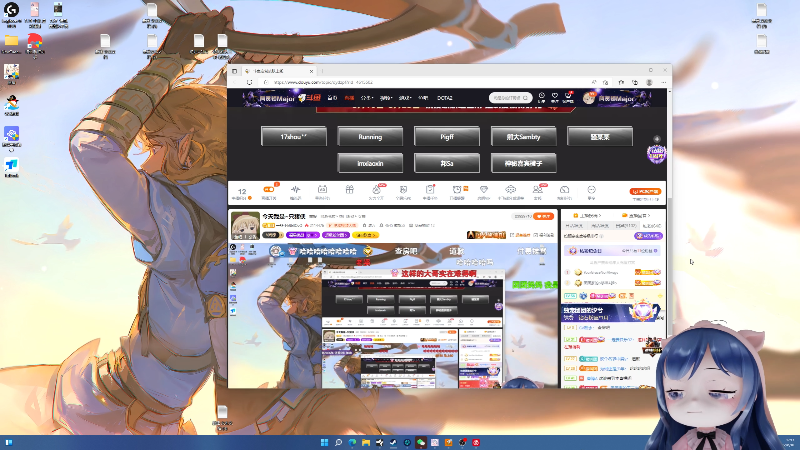Click the diamond icon in activity bar

(483, 191)
